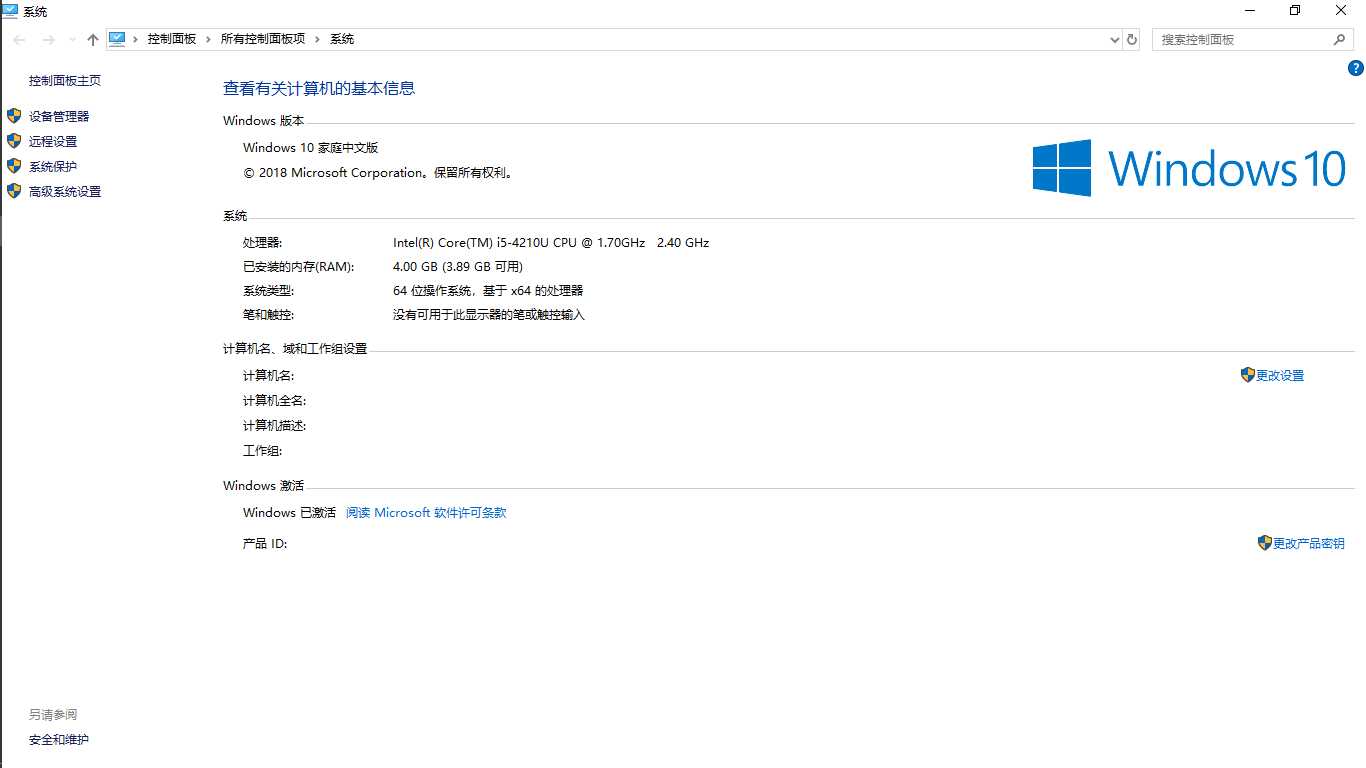The width and height of the screenshot is (1366, 768).
Task: Click the heading 查看有关计算机的基本信息
Action: [x=319, y=88]
